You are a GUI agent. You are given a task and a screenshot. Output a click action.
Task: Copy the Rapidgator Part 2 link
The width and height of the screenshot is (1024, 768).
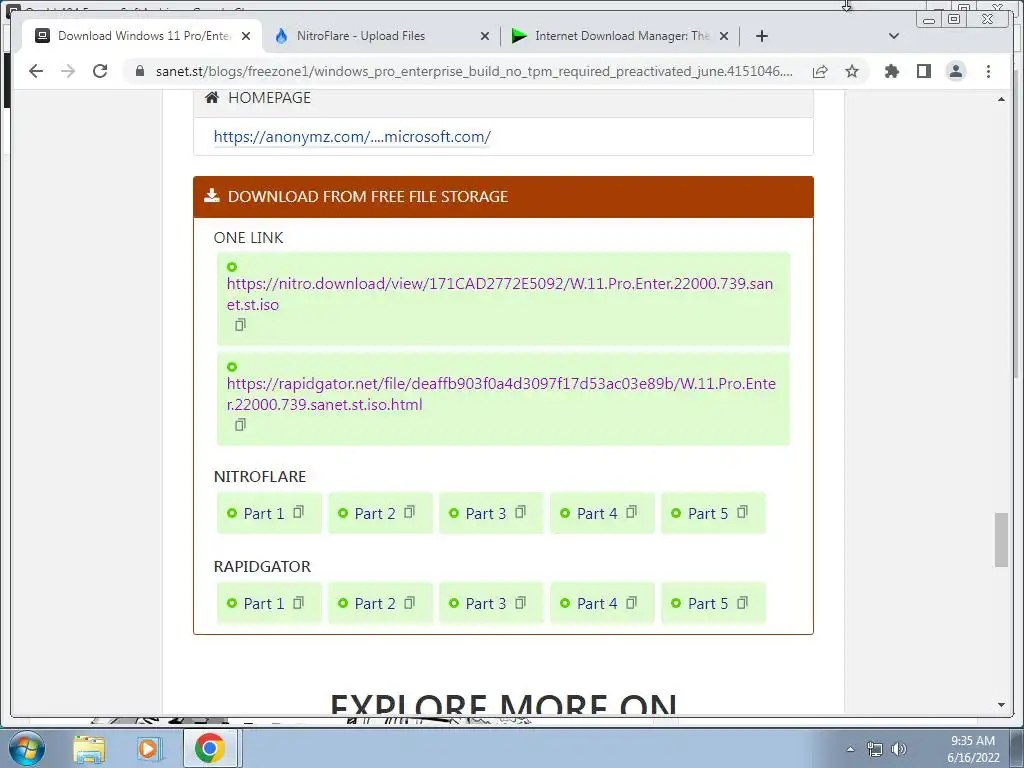[x=409, y=602]
